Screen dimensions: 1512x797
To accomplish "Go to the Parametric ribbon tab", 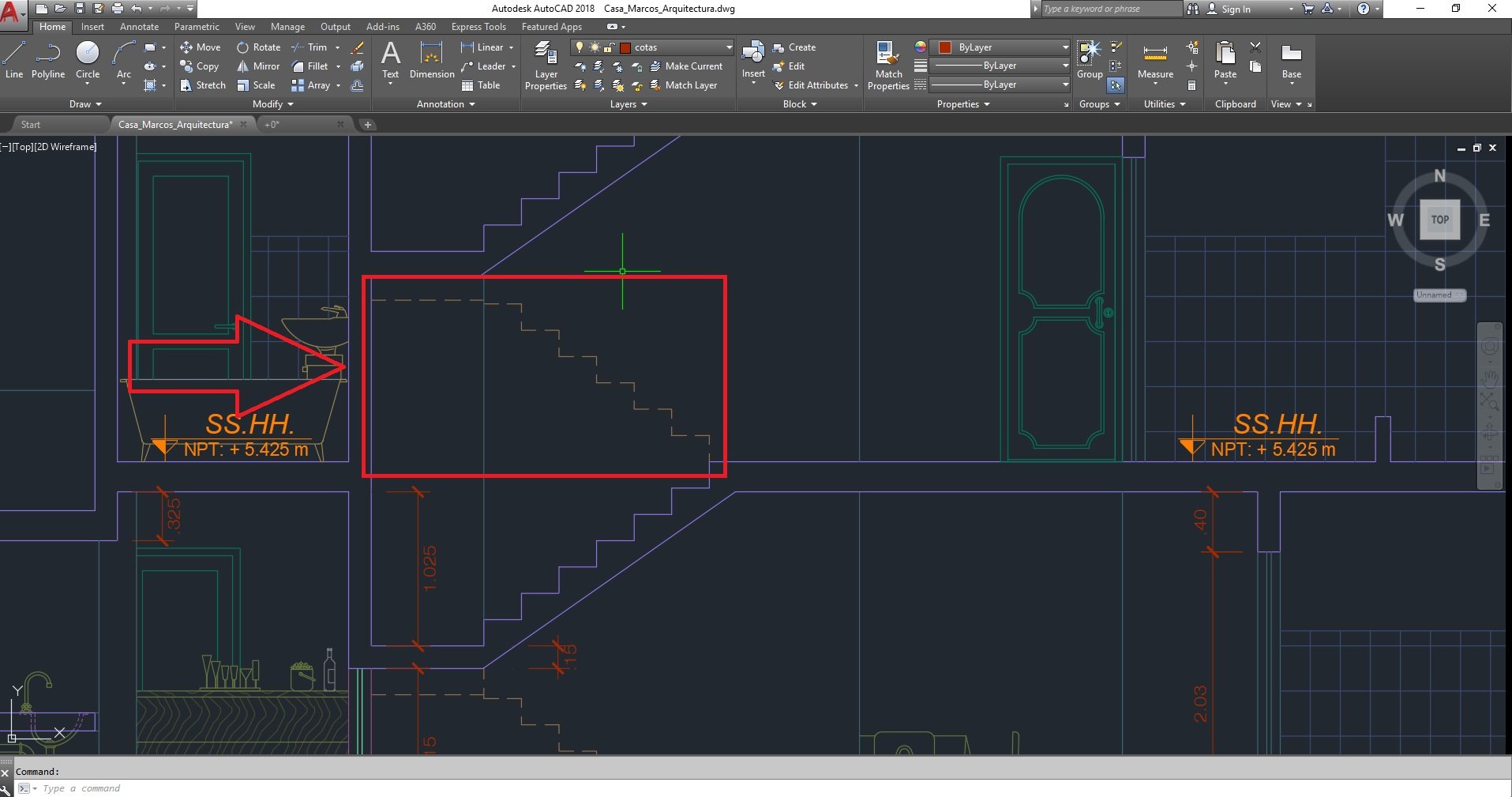I will [x=197, y=27].
